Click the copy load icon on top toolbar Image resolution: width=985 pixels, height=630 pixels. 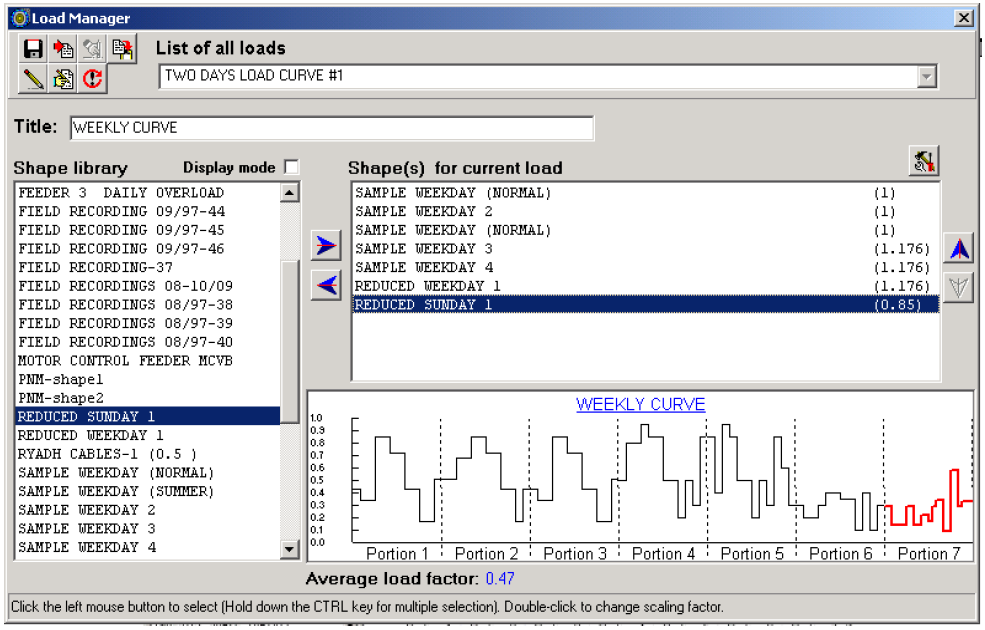(x=122, y=49)
